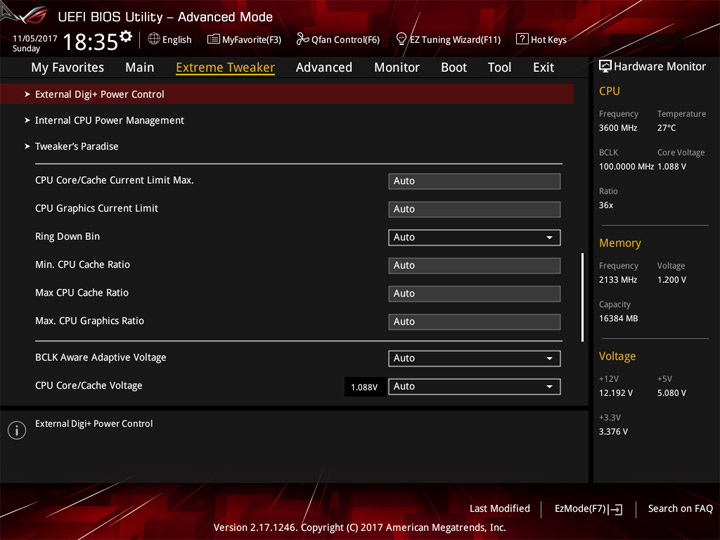This screenshot has width=720, height=540.
Task: Click Max CPU Cache Ratio field
Action: point(474,293)
